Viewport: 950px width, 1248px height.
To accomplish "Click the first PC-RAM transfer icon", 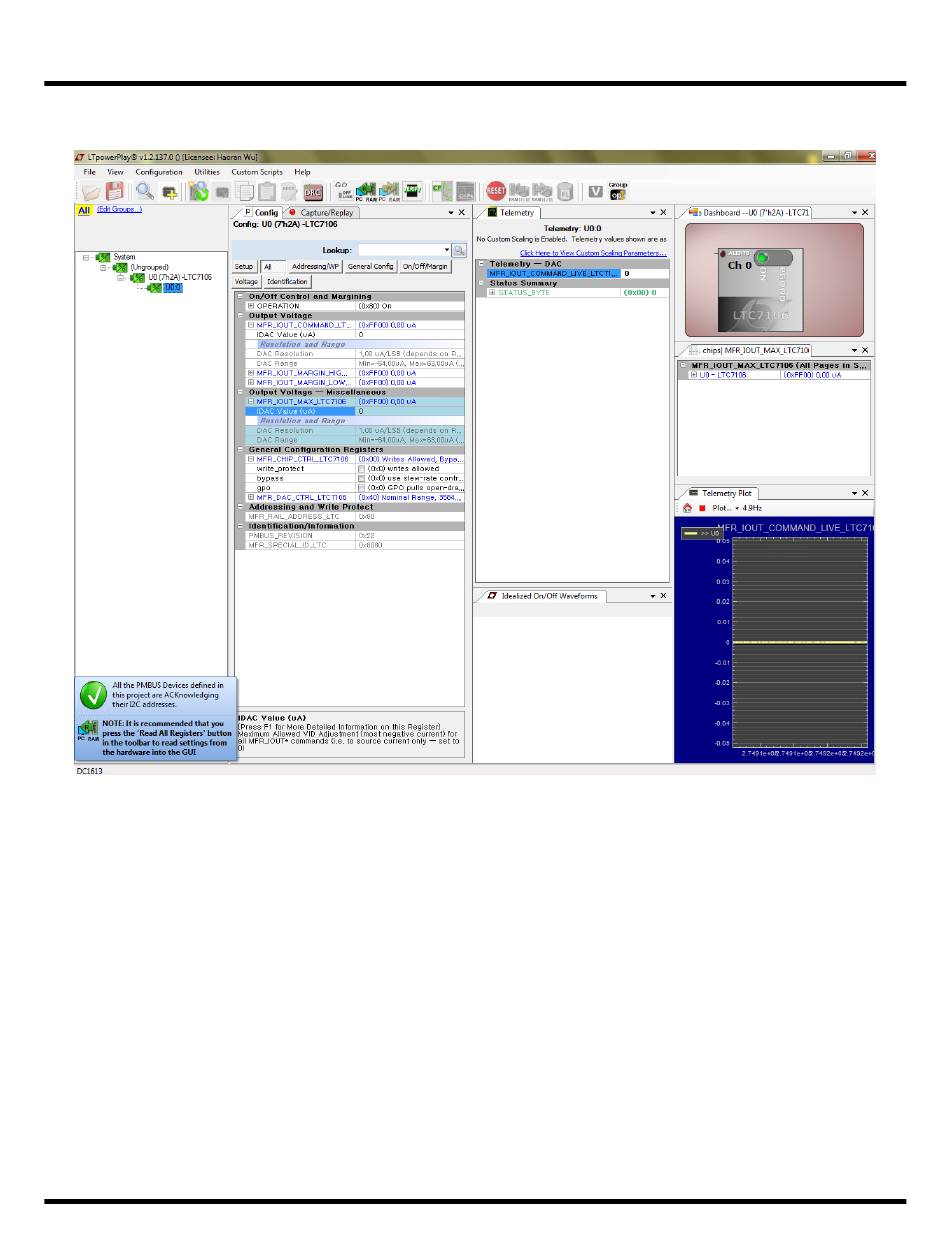I will point(366,191).
